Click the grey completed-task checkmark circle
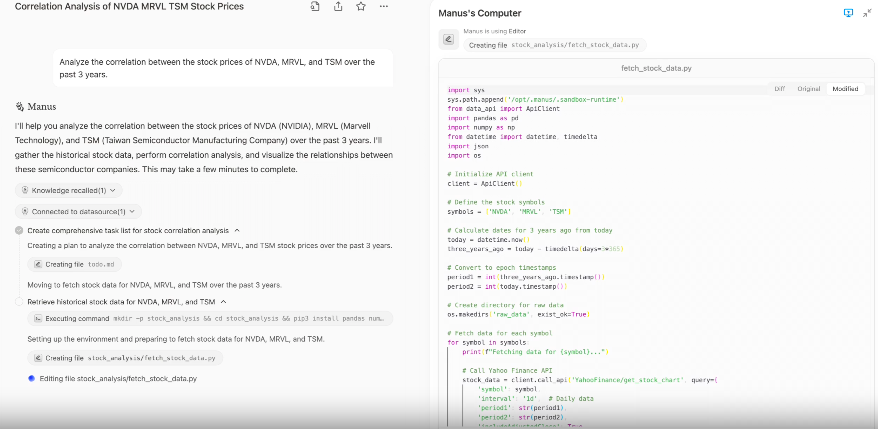The image size is (878, 429). point(19,230)
